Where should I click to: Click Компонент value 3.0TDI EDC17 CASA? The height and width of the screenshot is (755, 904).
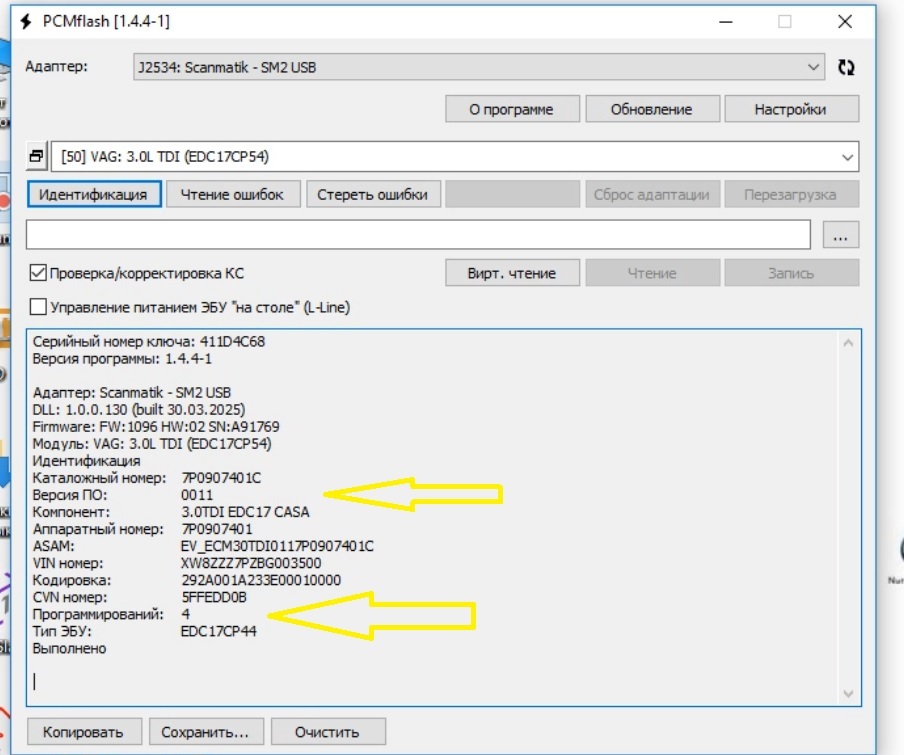pos(245,512)
